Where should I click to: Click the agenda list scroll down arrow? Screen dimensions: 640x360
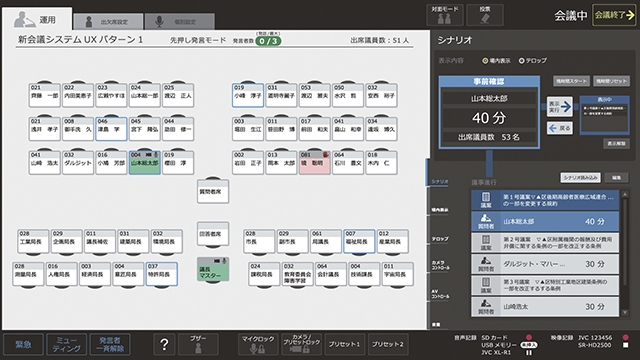(x=624, y=313)
